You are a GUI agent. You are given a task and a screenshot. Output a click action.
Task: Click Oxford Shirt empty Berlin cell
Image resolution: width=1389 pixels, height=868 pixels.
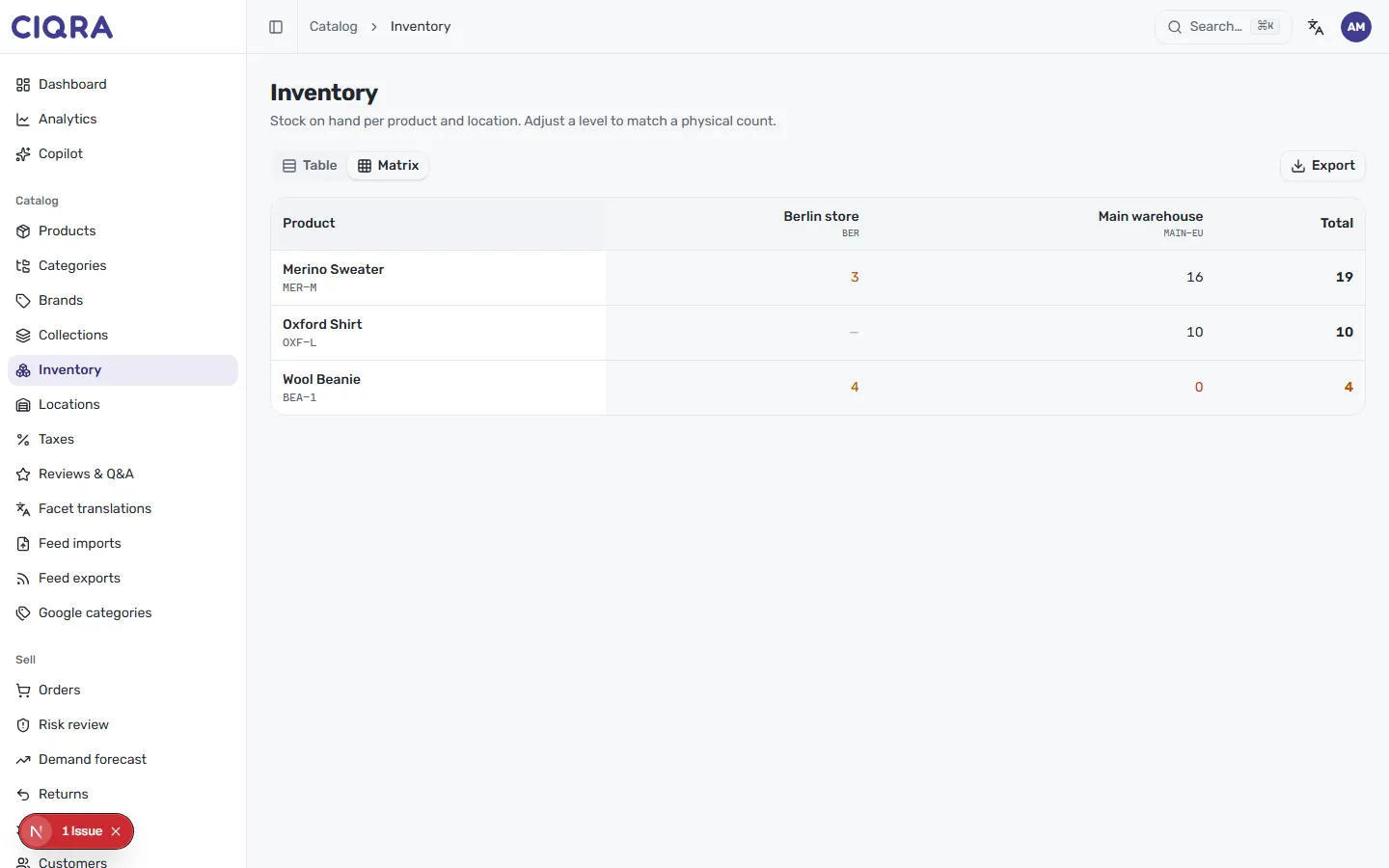[854, 333]
